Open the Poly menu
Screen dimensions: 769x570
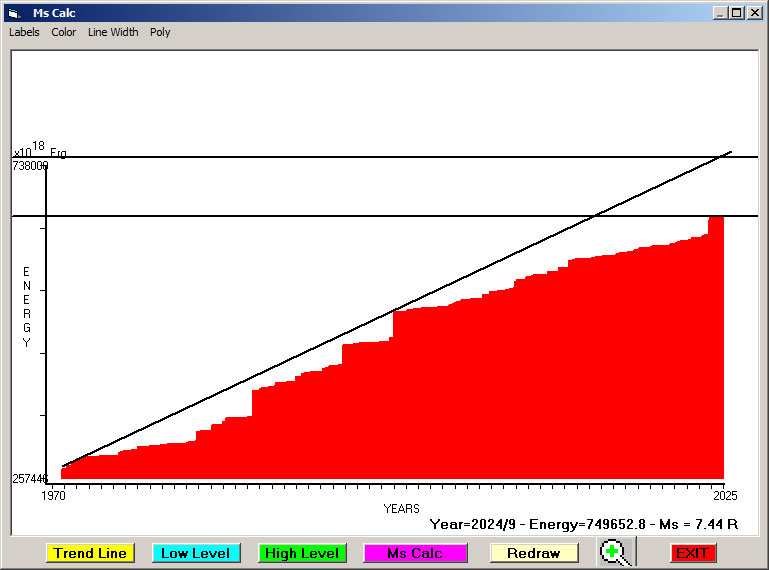point(160,32)
